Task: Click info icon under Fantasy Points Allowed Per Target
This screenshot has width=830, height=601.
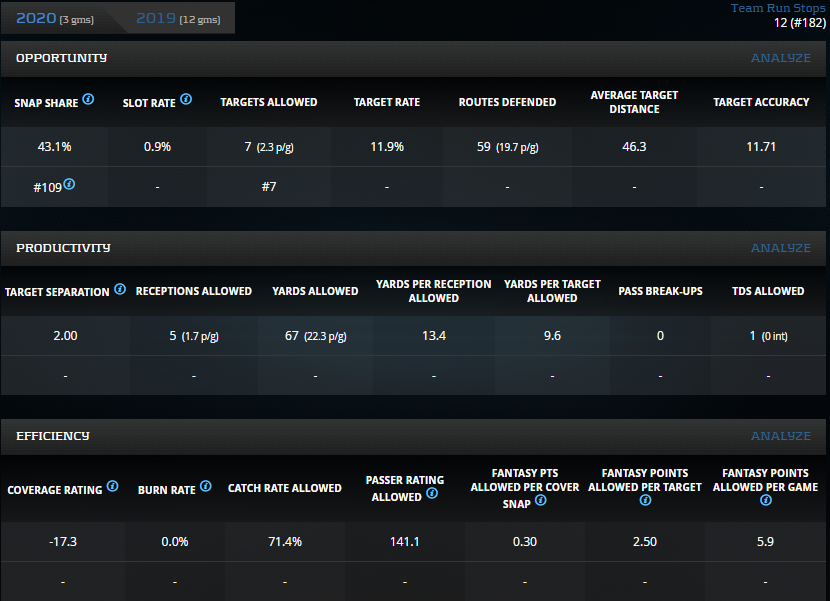Action: (645, 500)
